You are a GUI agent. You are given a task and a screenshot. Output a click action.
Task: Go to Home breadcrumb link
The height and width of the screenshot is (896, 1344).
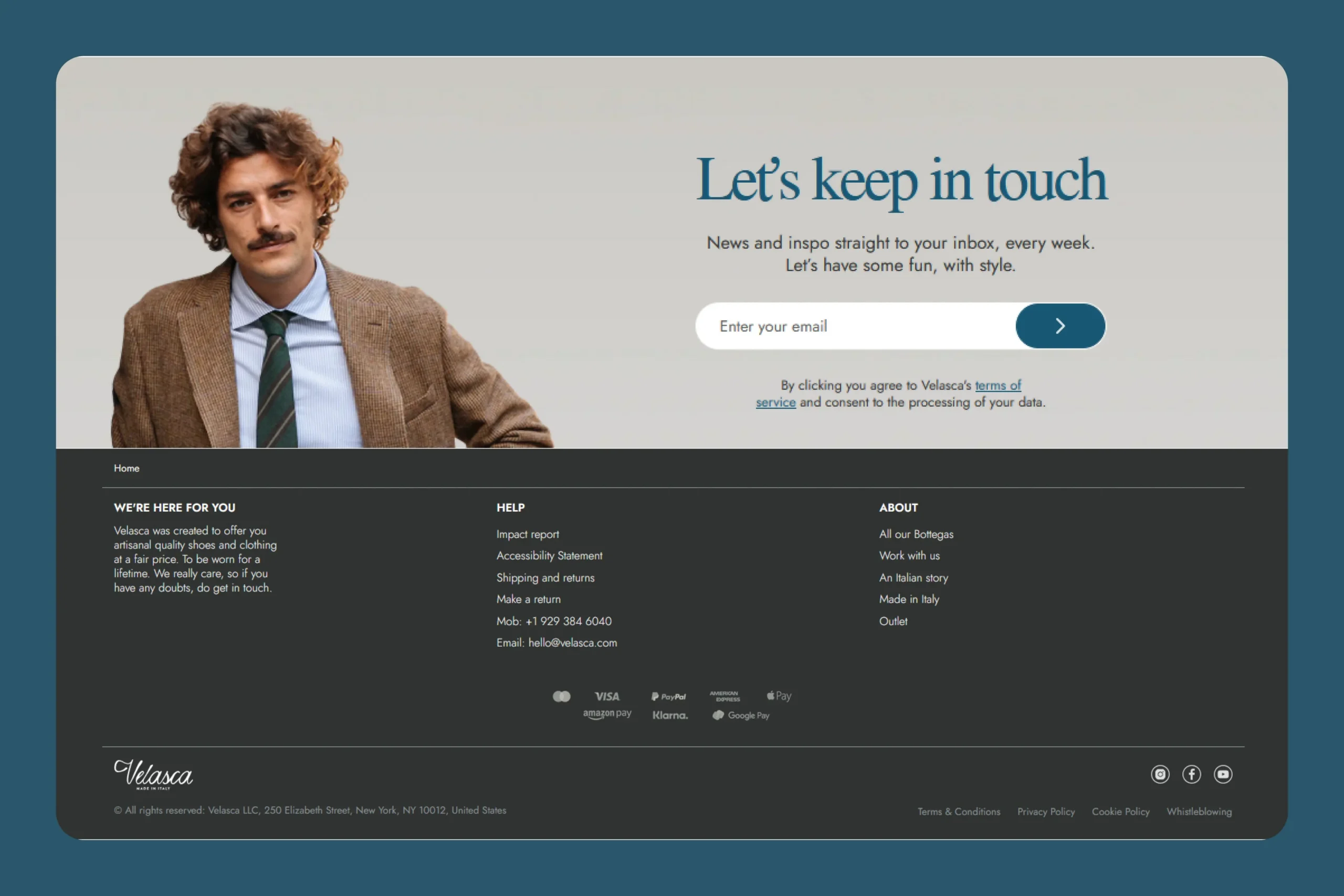click(127, 468)
